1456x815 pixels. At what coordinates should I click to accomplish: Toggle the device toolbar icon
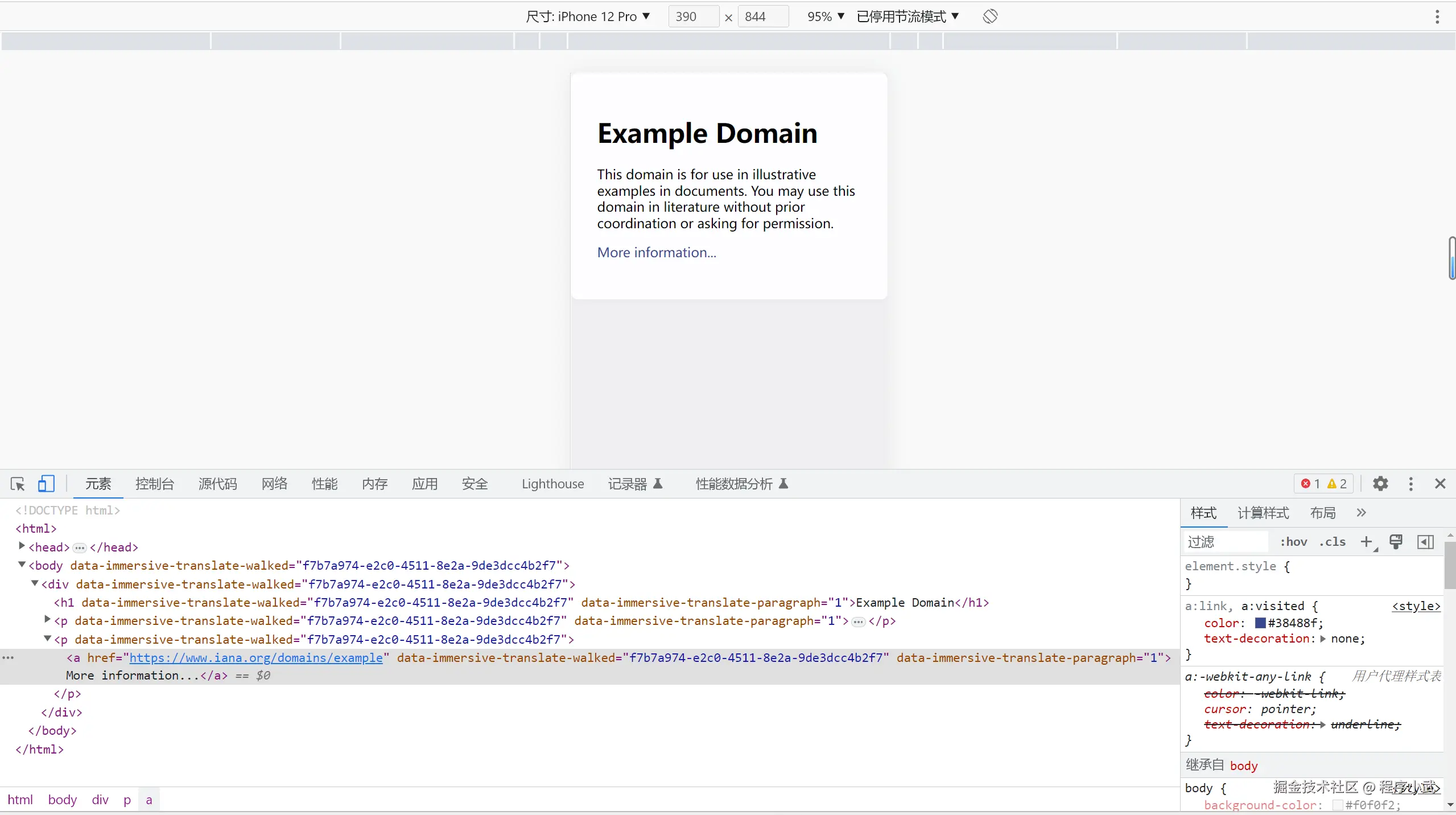pos(46,484)
